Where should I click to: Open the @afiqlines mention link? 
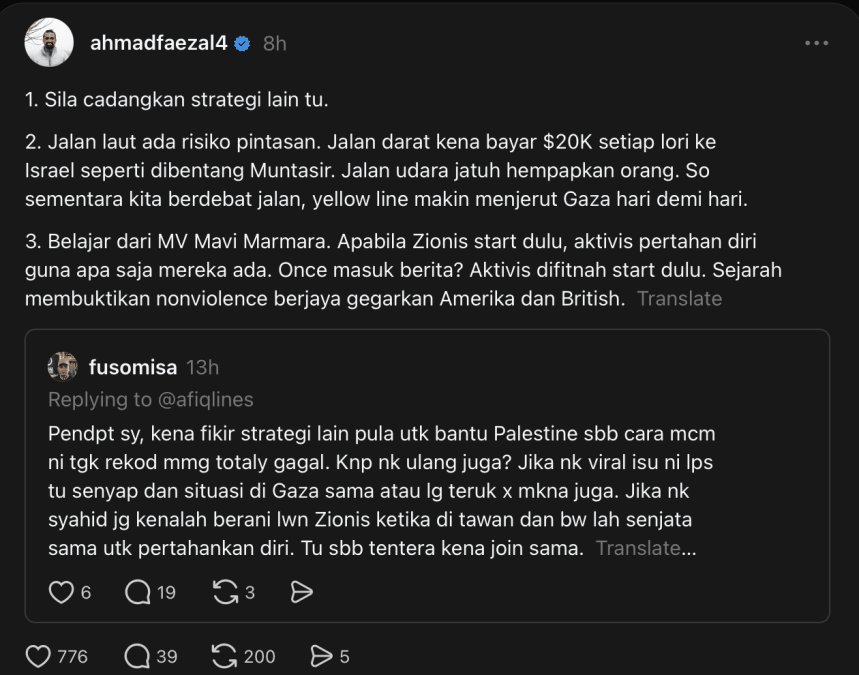point(206,399)
